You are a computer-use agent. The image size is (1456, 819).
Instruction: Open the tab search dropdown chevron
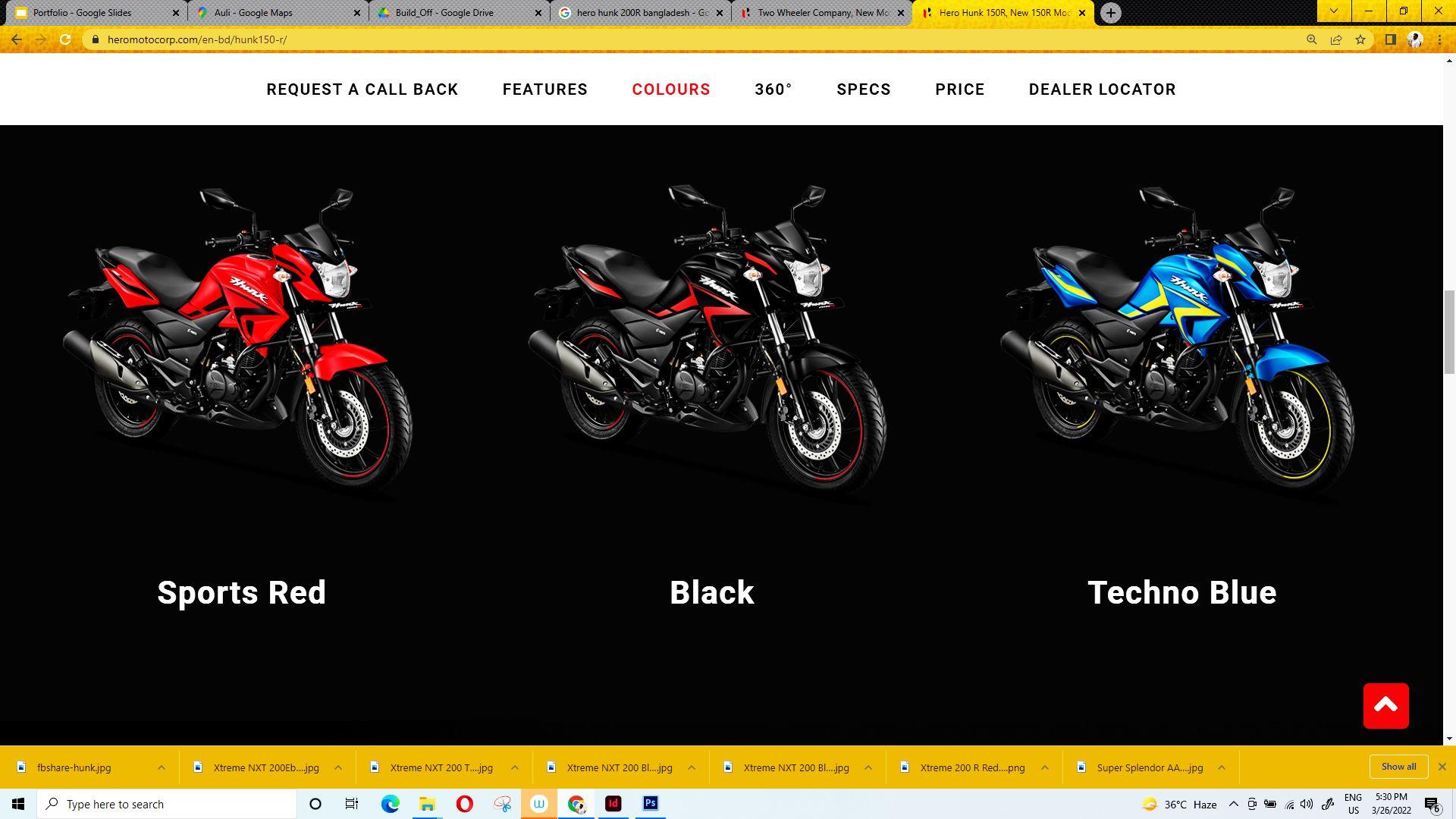pyautogui.click(x=1333, y=11)
